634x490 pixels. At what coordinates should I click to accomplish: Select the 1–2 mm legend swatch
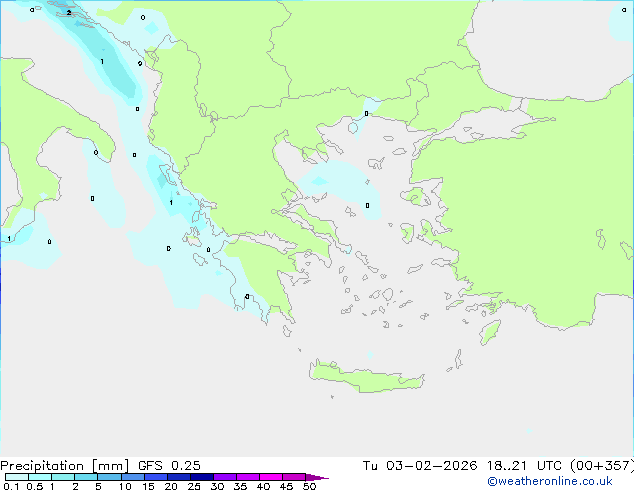(x=63, y=477)
